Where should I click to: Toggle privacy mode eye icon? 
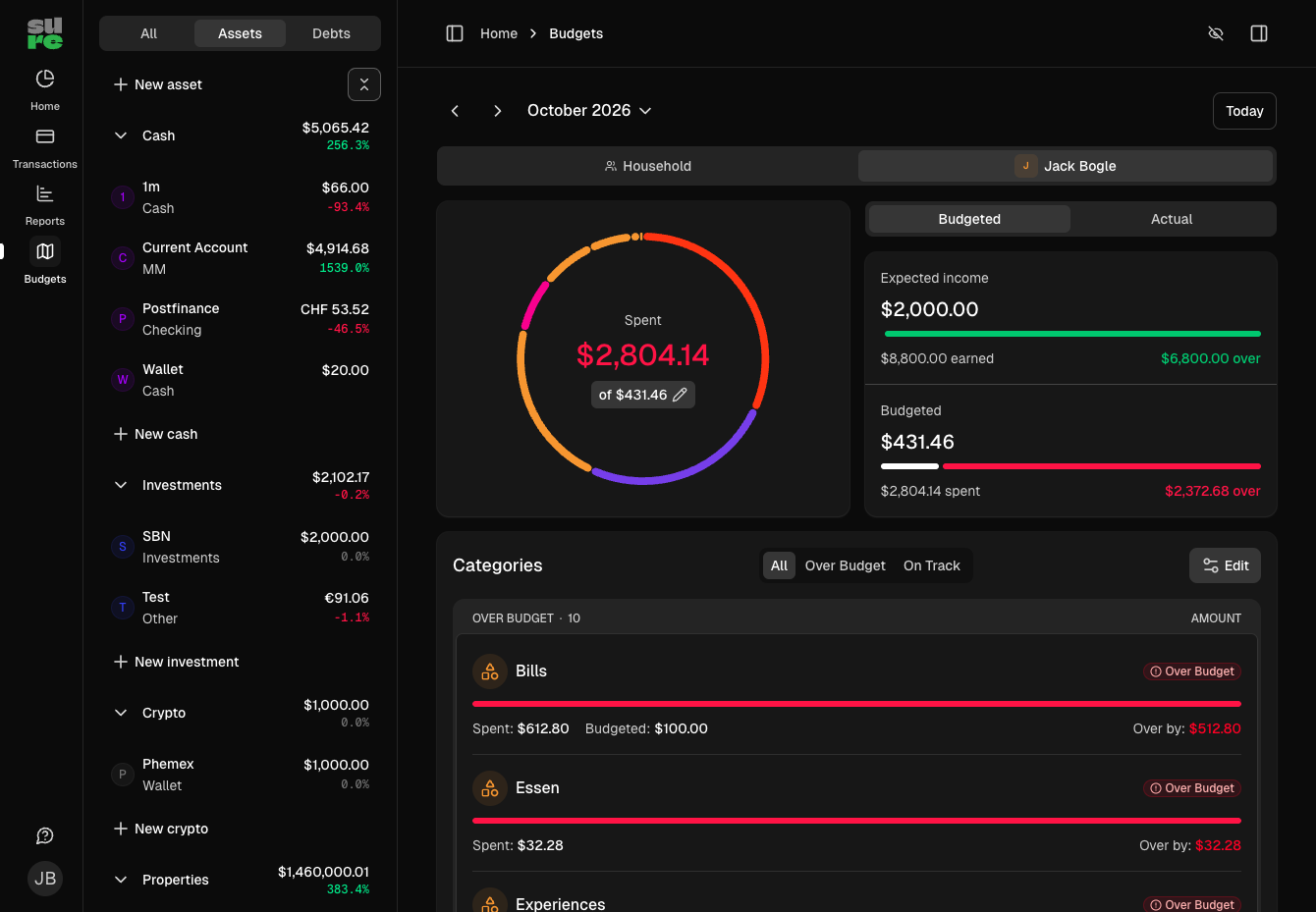(x=1216, y=33)
